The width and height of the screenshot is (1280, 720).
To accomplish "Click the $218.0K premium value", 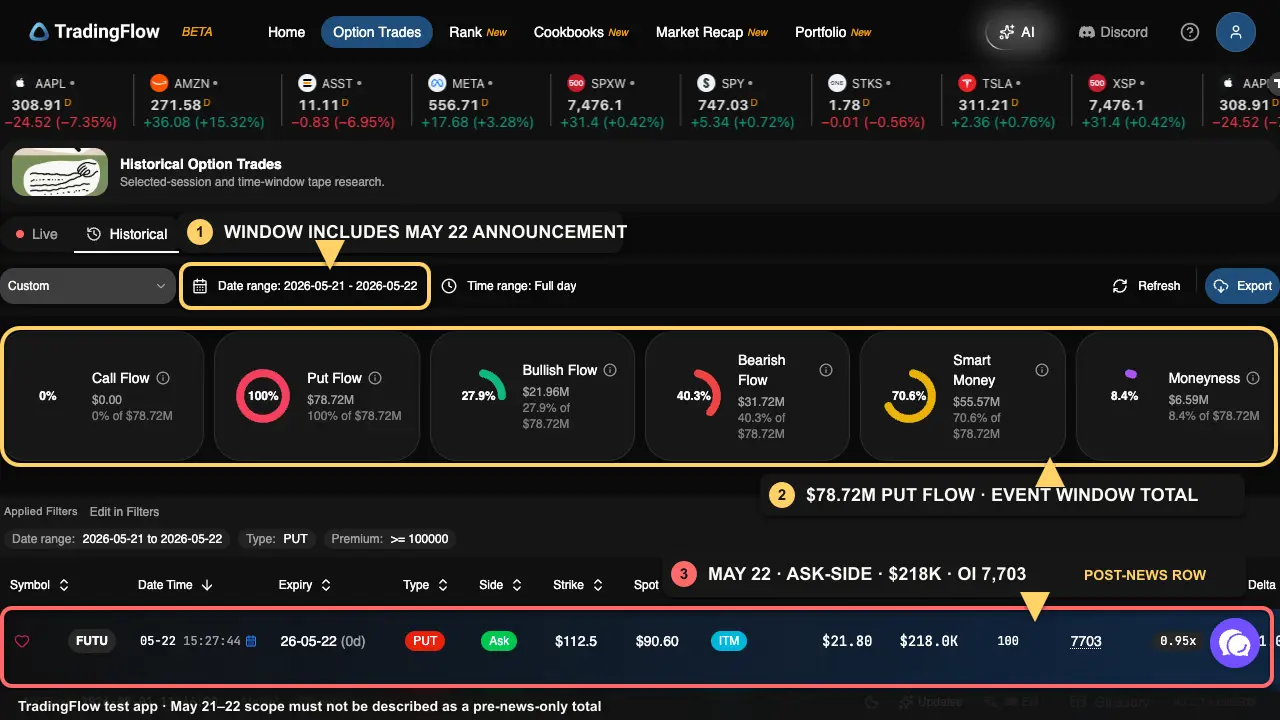I will (928, 641).
